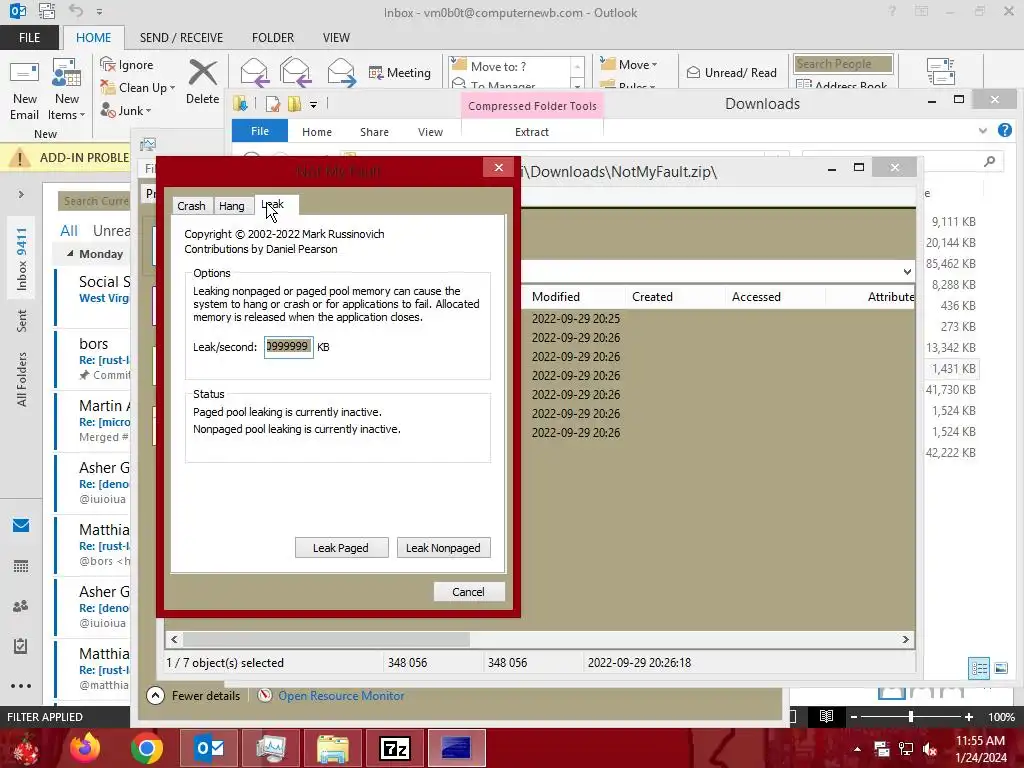Open the People icon in Outlook navigation
1024x768 pixels.
click(x=21, y=606)
